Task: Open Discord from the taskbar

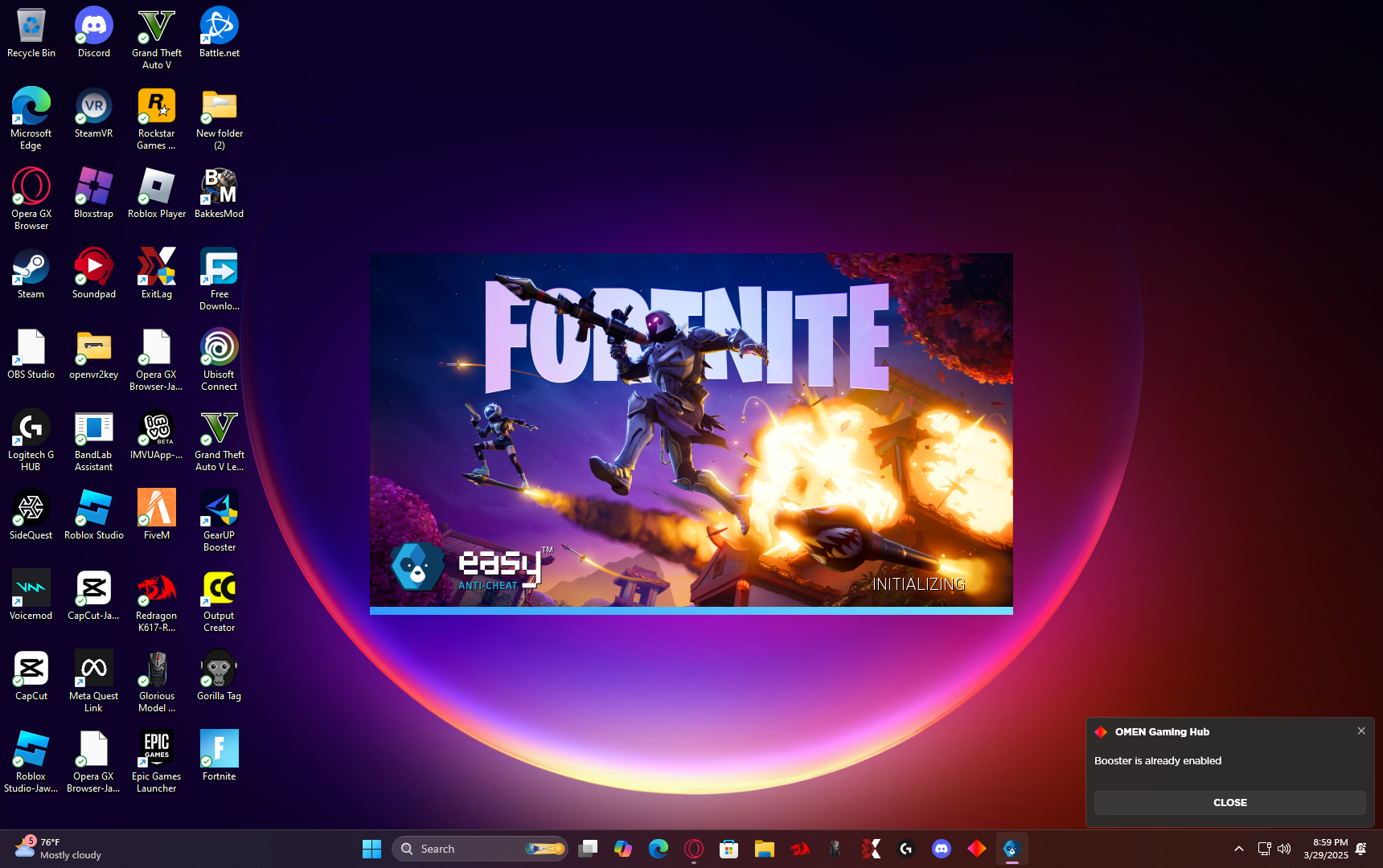Action: (x=942, y=849)
